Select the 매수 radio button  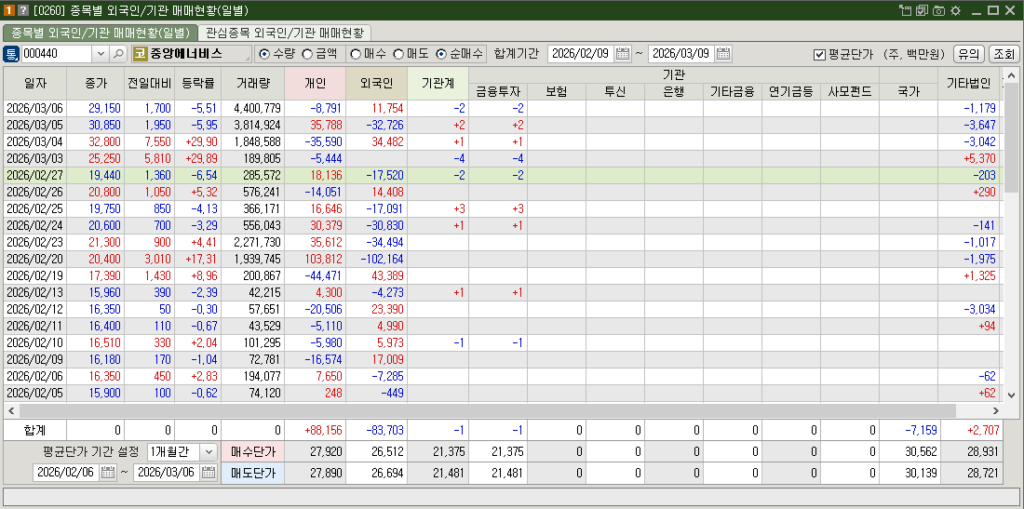(x=355, y=53)
